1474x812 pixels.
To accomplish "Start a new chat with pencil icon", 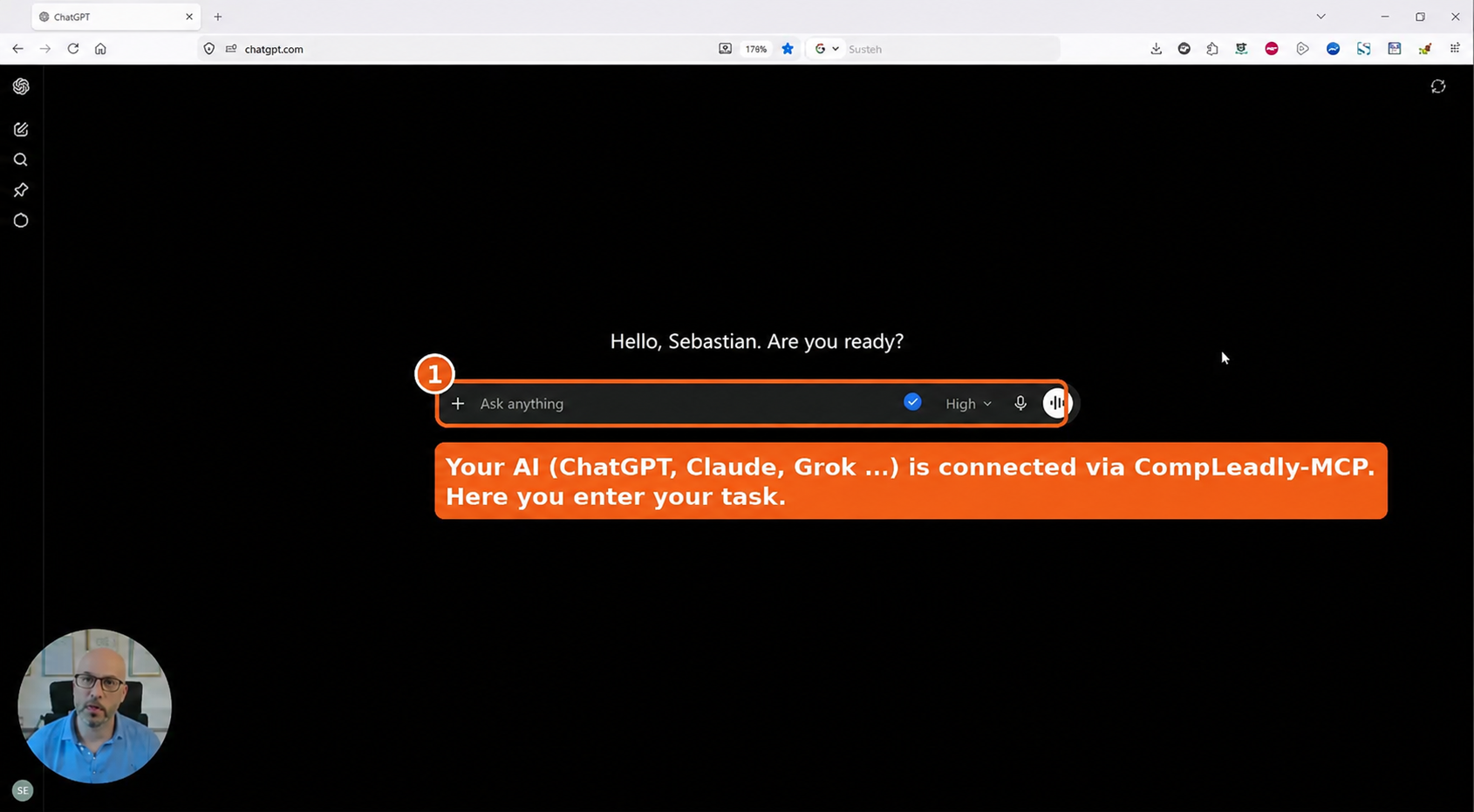I will point(21,129).
